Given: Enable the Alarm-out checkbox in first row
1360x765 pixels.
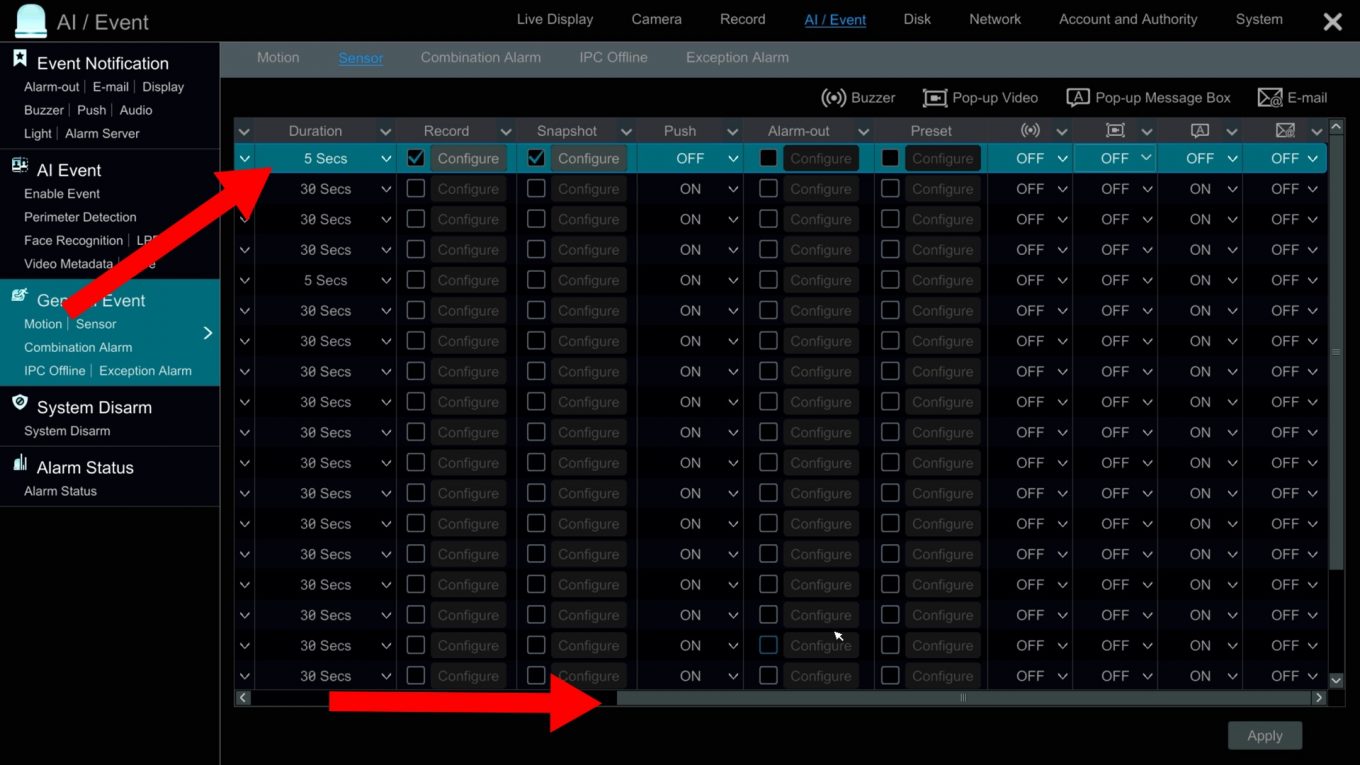Looking at the screenshot, I should coord(768,158).
